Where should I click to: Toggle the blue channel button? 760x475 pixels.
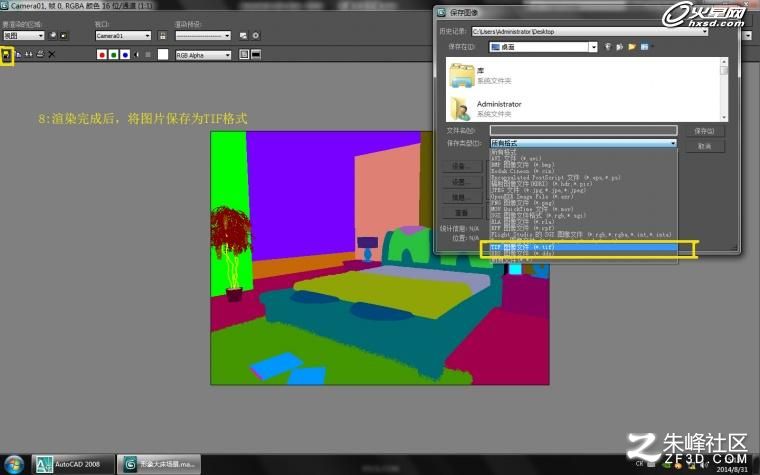125,55
